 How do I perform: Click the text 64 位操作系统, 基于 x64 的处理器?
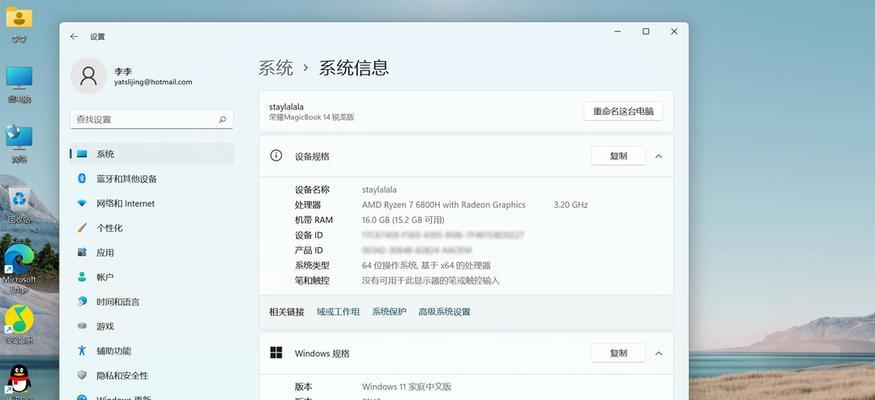(426, 266)
